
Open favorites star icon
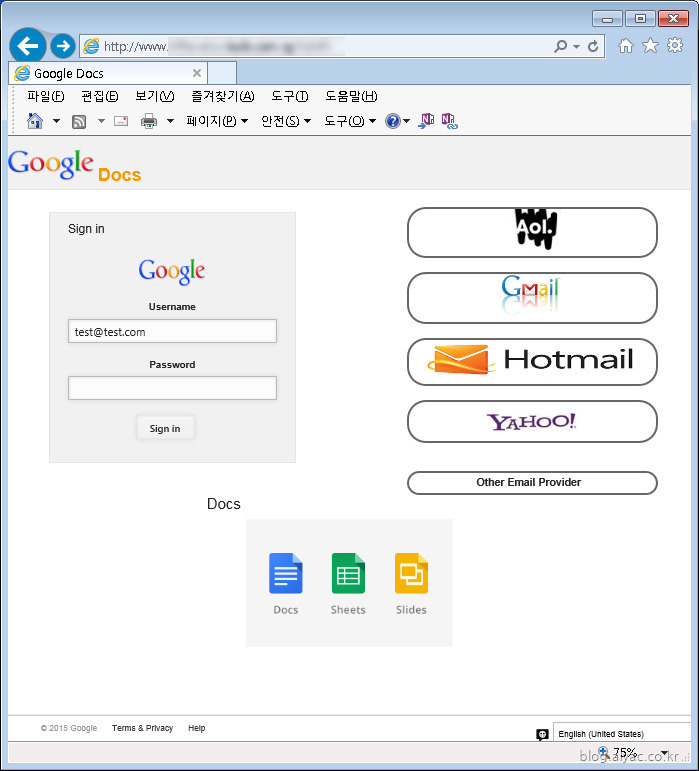pyautogui.click(x=650, y=46)
